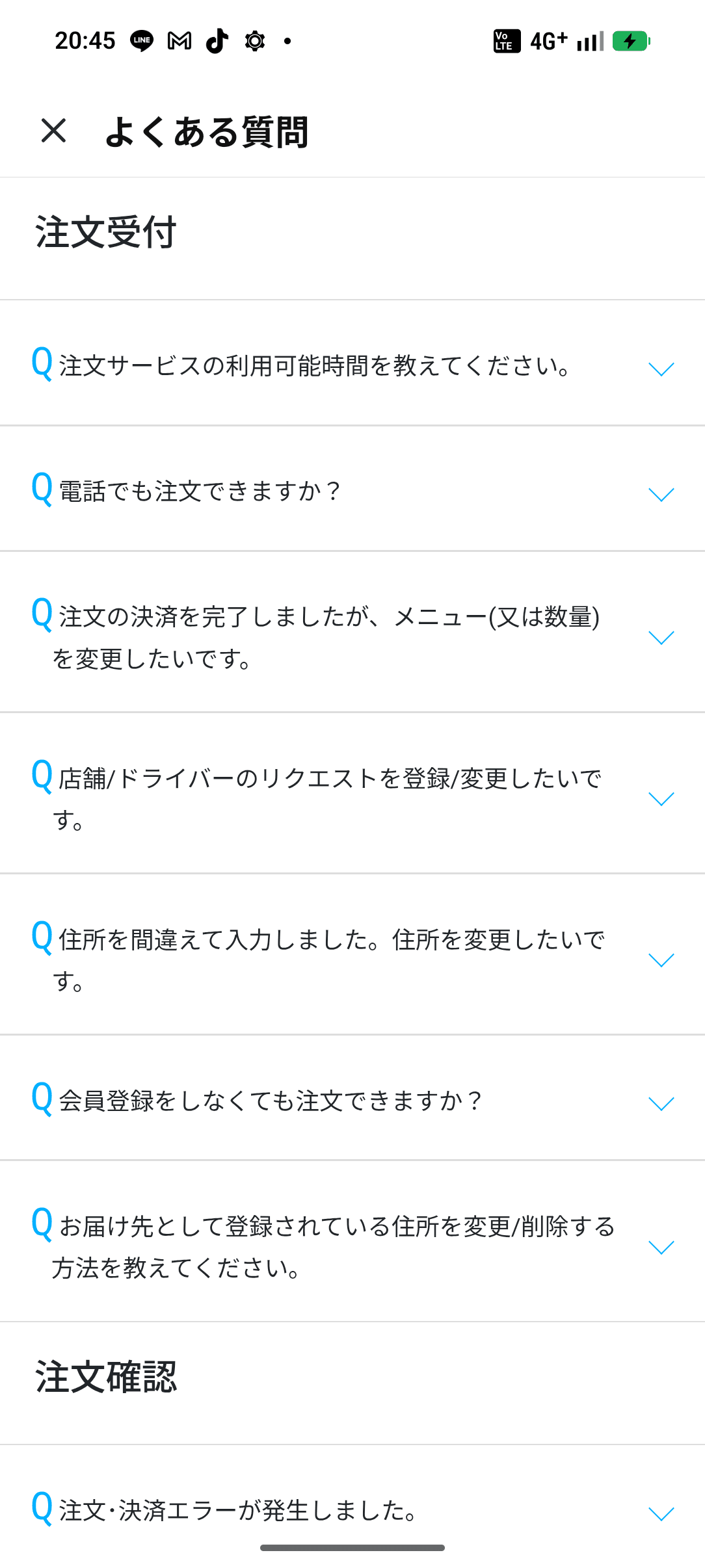Tap the VoLTE indicator icon

(507, 41)
